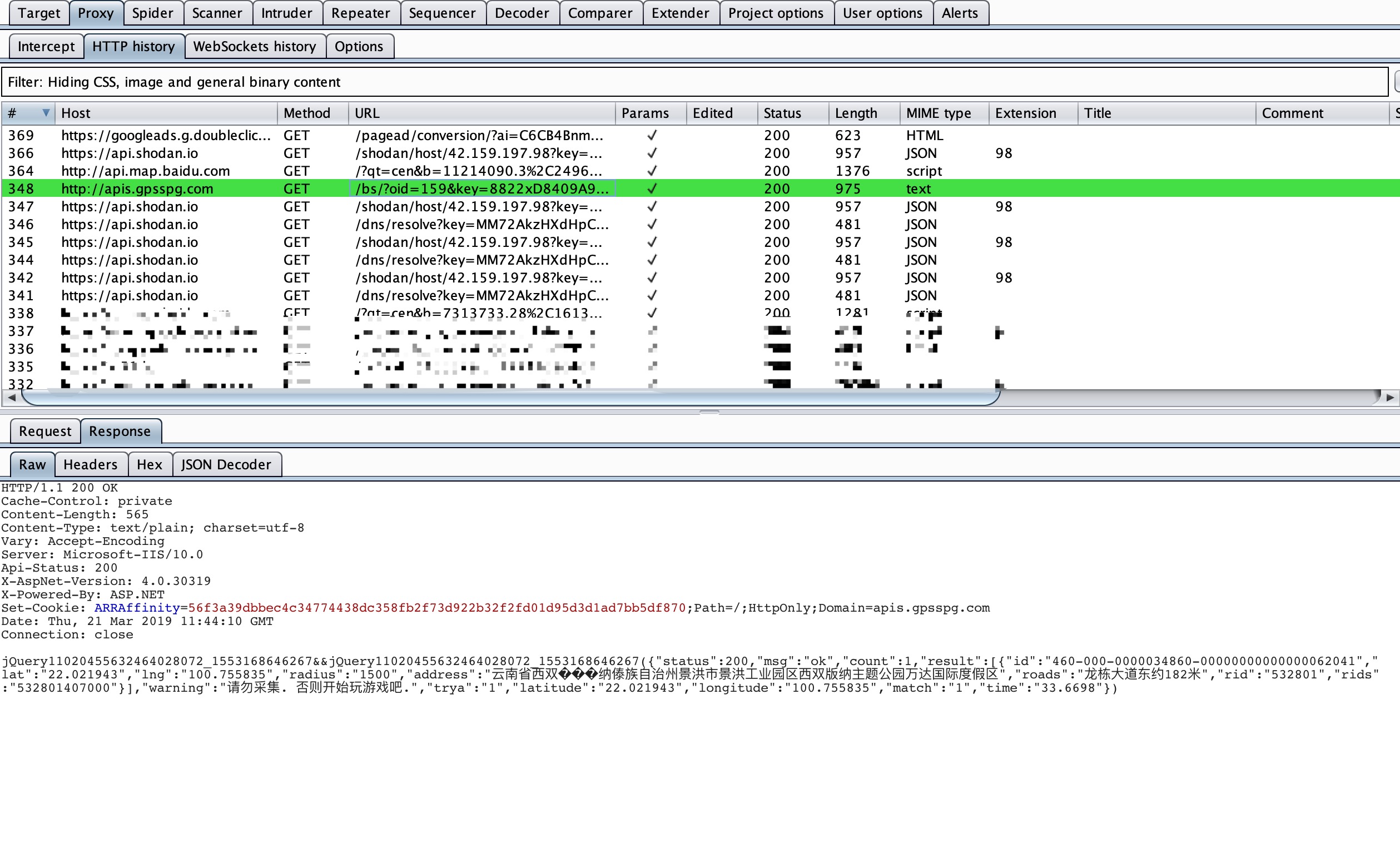This screenshot has height=843, width=1400.
Task: Click the Response tab
Action: tap(119, 431)
